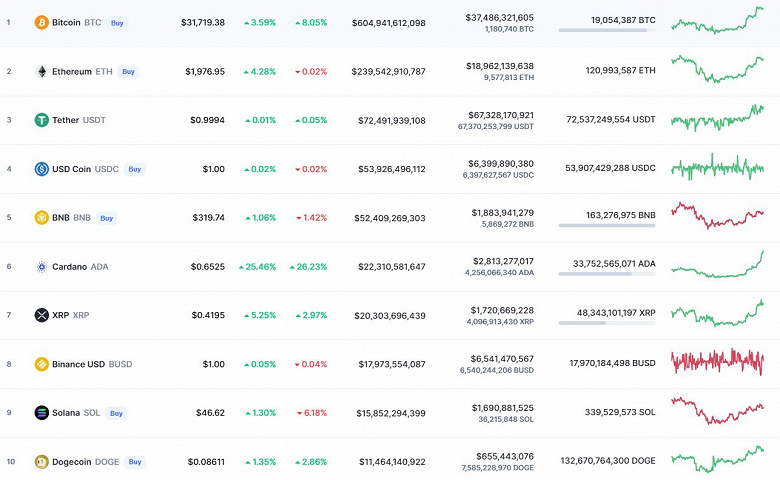This screenshot has height=480, width=780.
Task: Click the Binance USD logo icon
Action: click(x=41, y=364)
